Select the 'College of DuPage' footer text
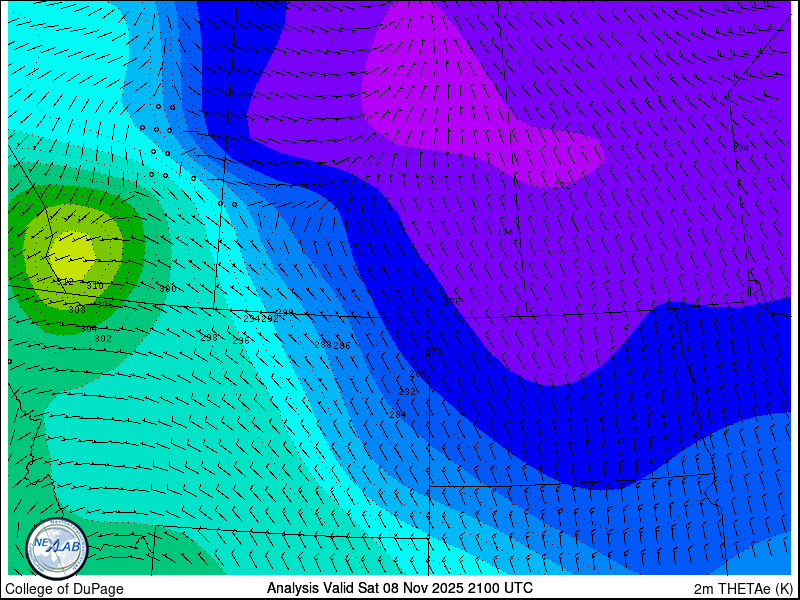Screen dimensions: 800x600 (64, 589)
